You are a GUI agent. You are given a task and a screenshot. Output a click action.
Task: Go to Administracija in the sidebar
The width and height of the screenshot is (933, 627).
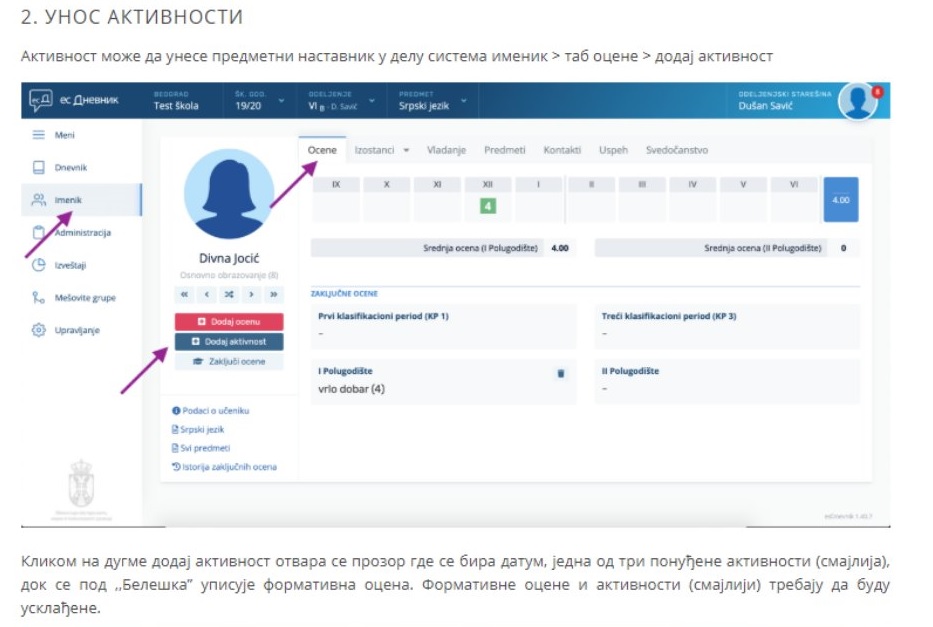click(x=80, y=233)
